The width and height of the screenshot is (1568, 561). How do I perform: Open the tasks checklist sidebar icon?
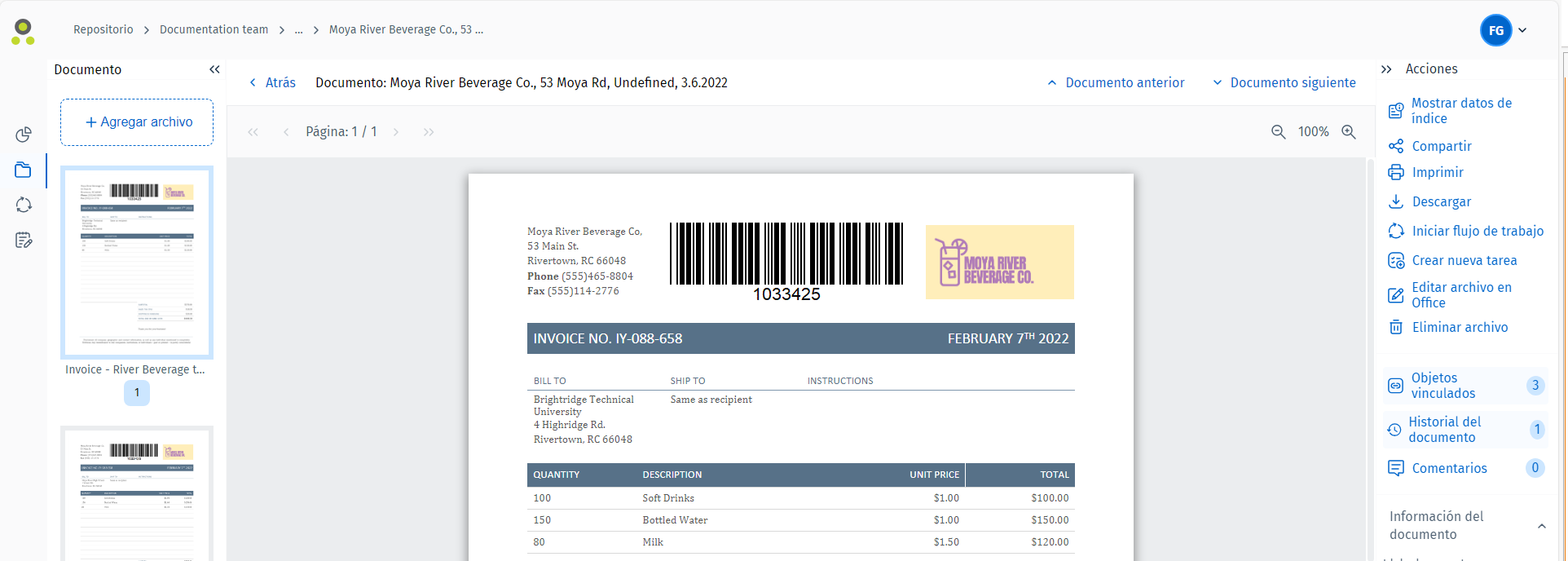coord(24,241)
